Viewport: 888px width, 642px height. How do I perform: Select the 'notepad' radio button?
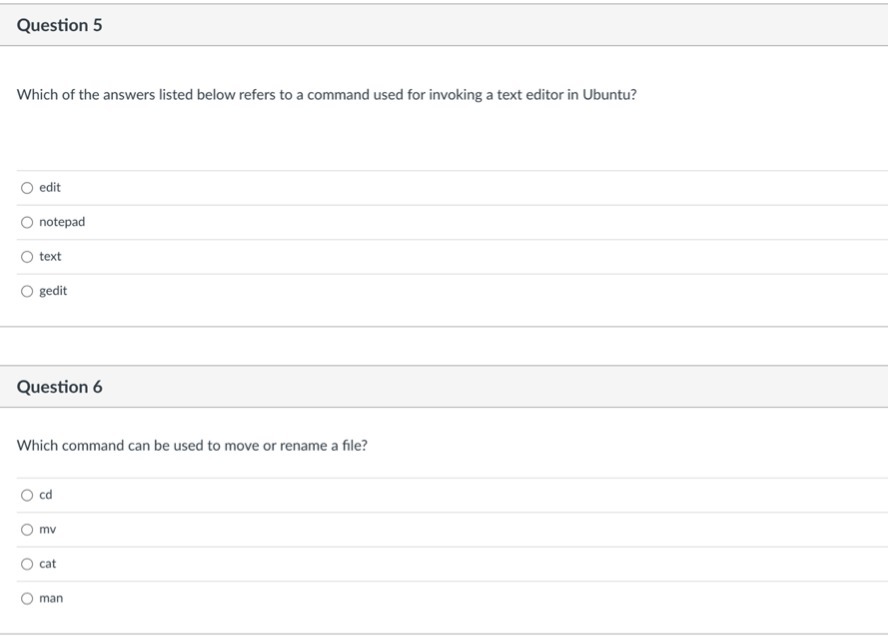(26, 222)
